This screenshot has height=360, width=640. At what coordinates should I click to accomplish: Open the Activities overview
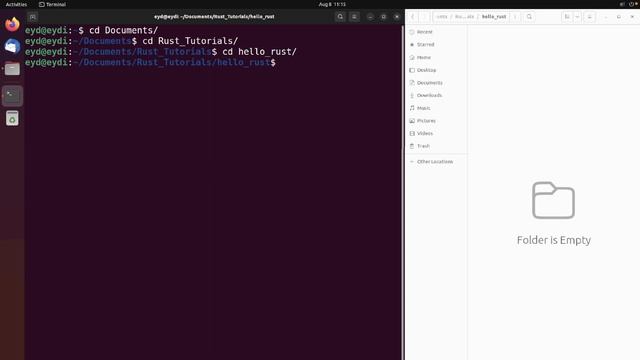16,4
